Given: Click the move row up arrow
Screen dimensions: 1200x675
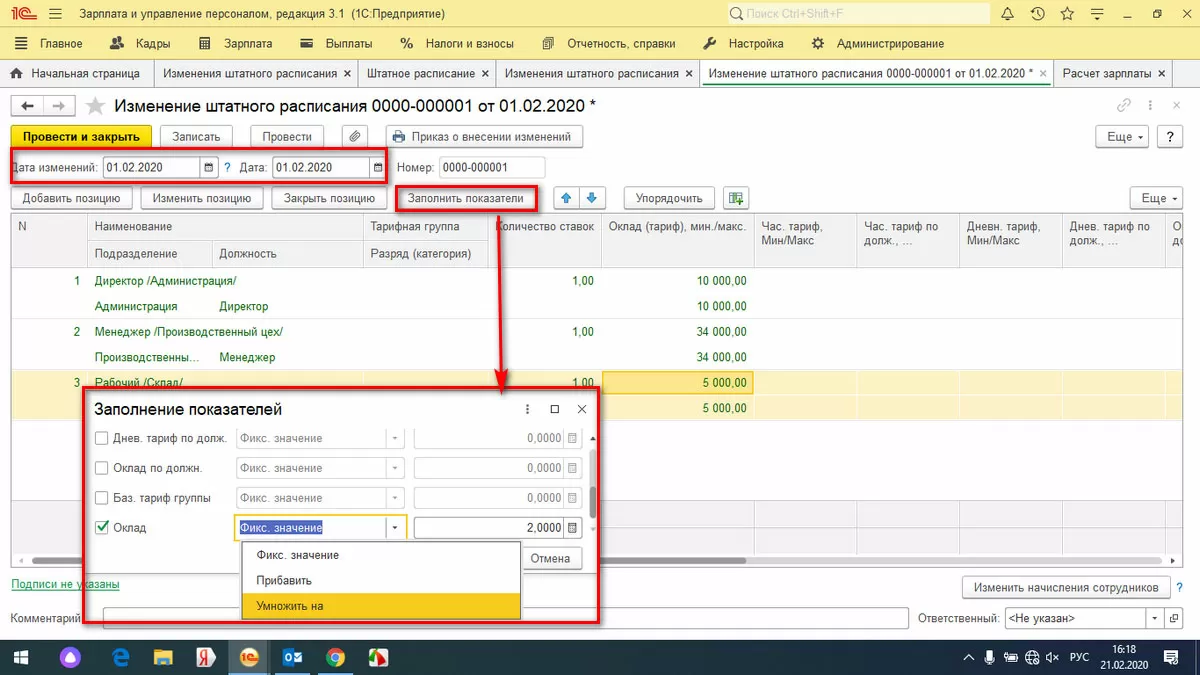Looking at the screenshot, I should click(x=567, y=198).
